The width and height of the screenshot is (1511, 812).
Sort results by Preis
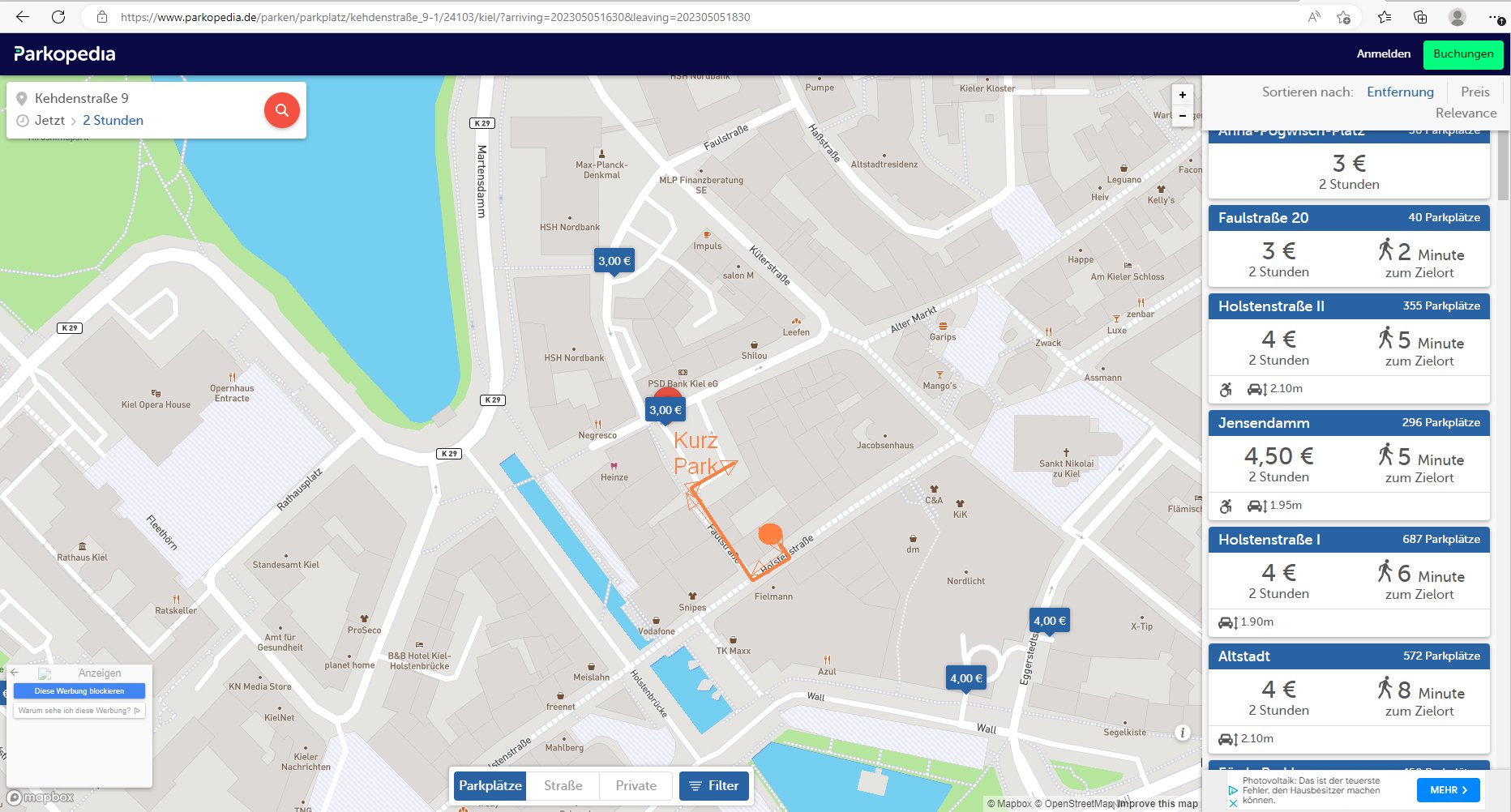[x=1475, y=92]
